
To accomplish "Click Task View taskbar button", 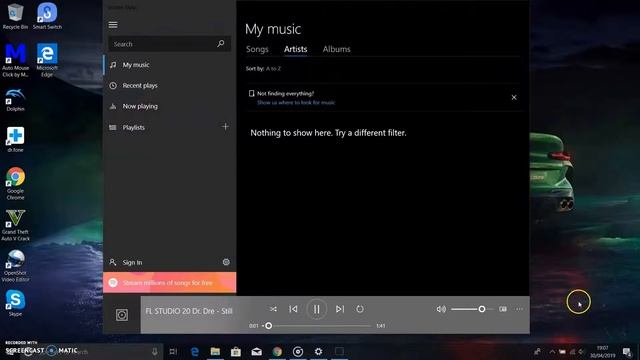I will 173,351.
